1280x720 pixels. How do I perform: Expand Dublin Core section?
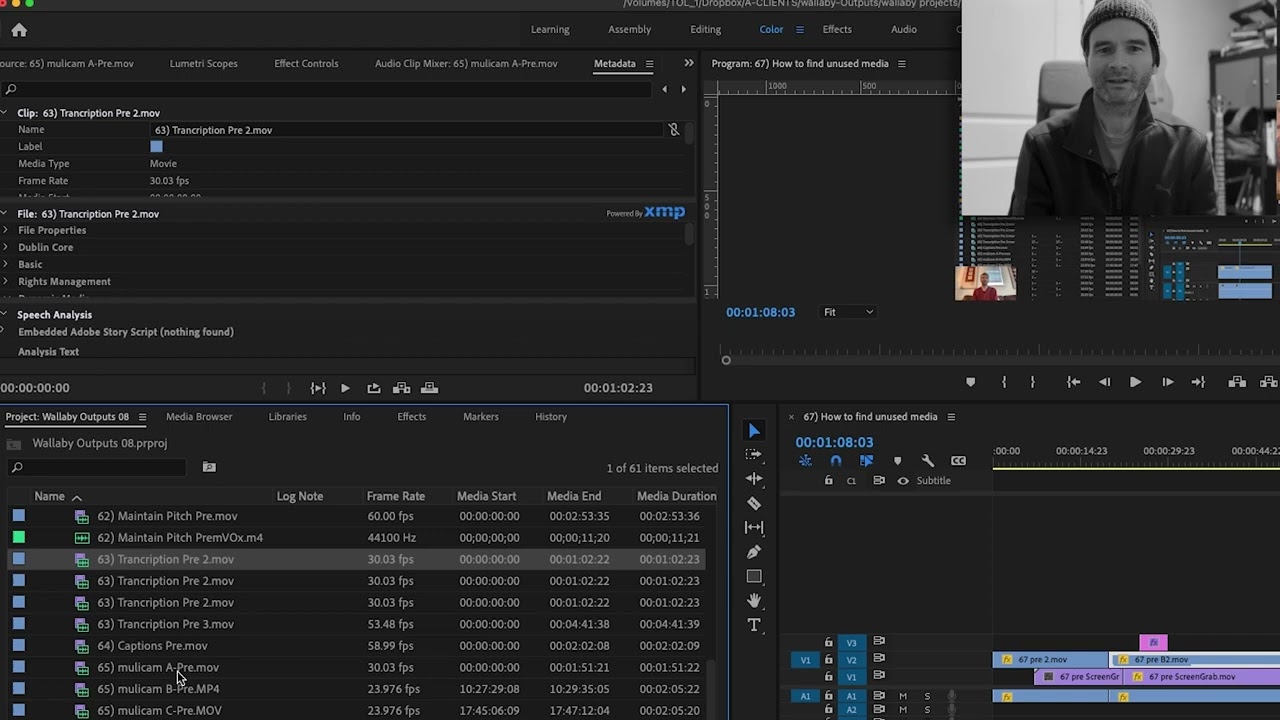6,247
